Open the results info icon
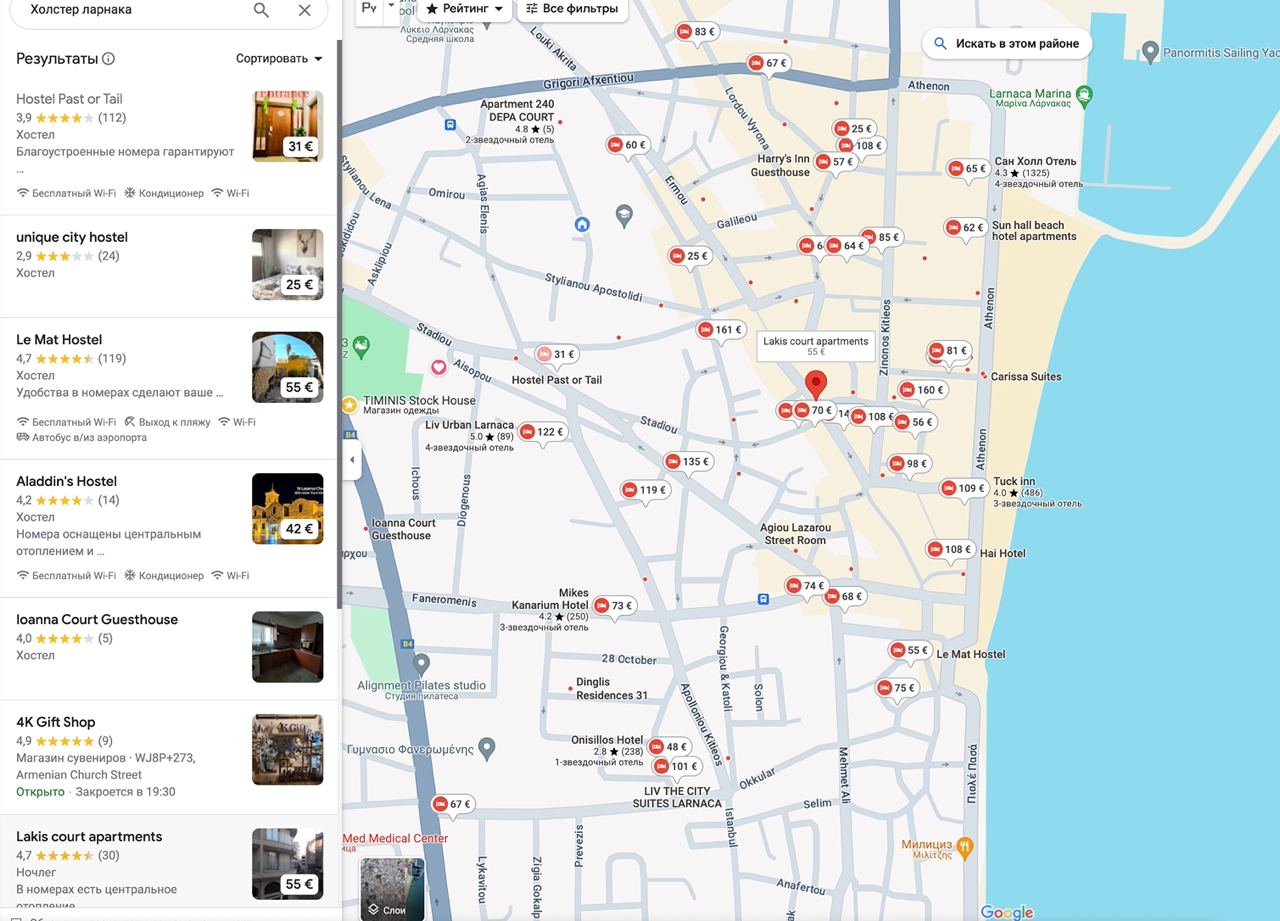This screenshot has width=1280, height=921. point(108,59)
